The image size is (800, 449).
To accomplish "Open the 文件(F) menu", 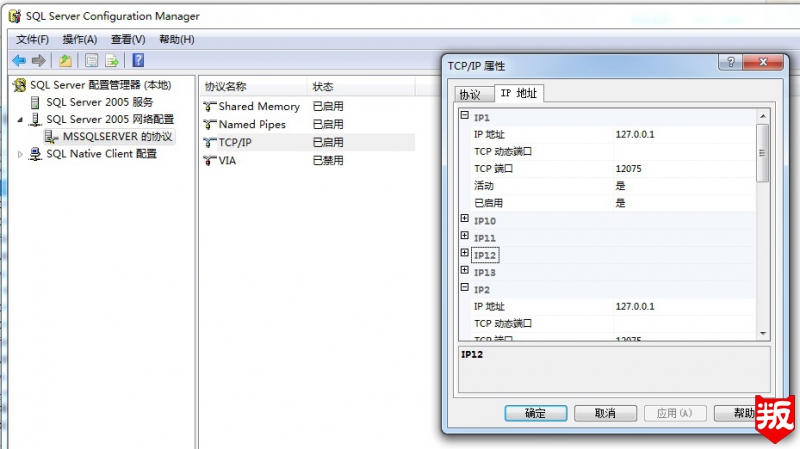I will coord(32,39).
